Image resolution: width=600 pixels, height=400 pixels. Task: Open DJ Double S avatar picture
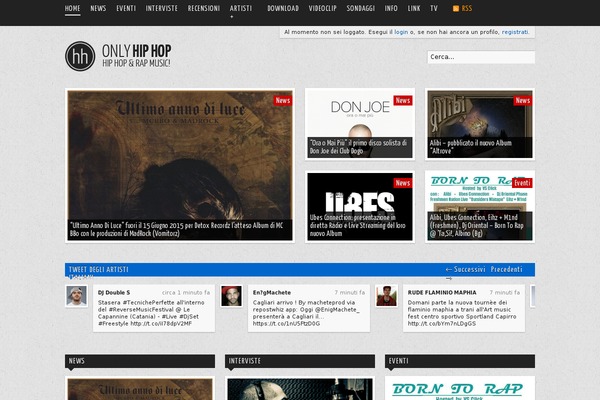[76, 296]
